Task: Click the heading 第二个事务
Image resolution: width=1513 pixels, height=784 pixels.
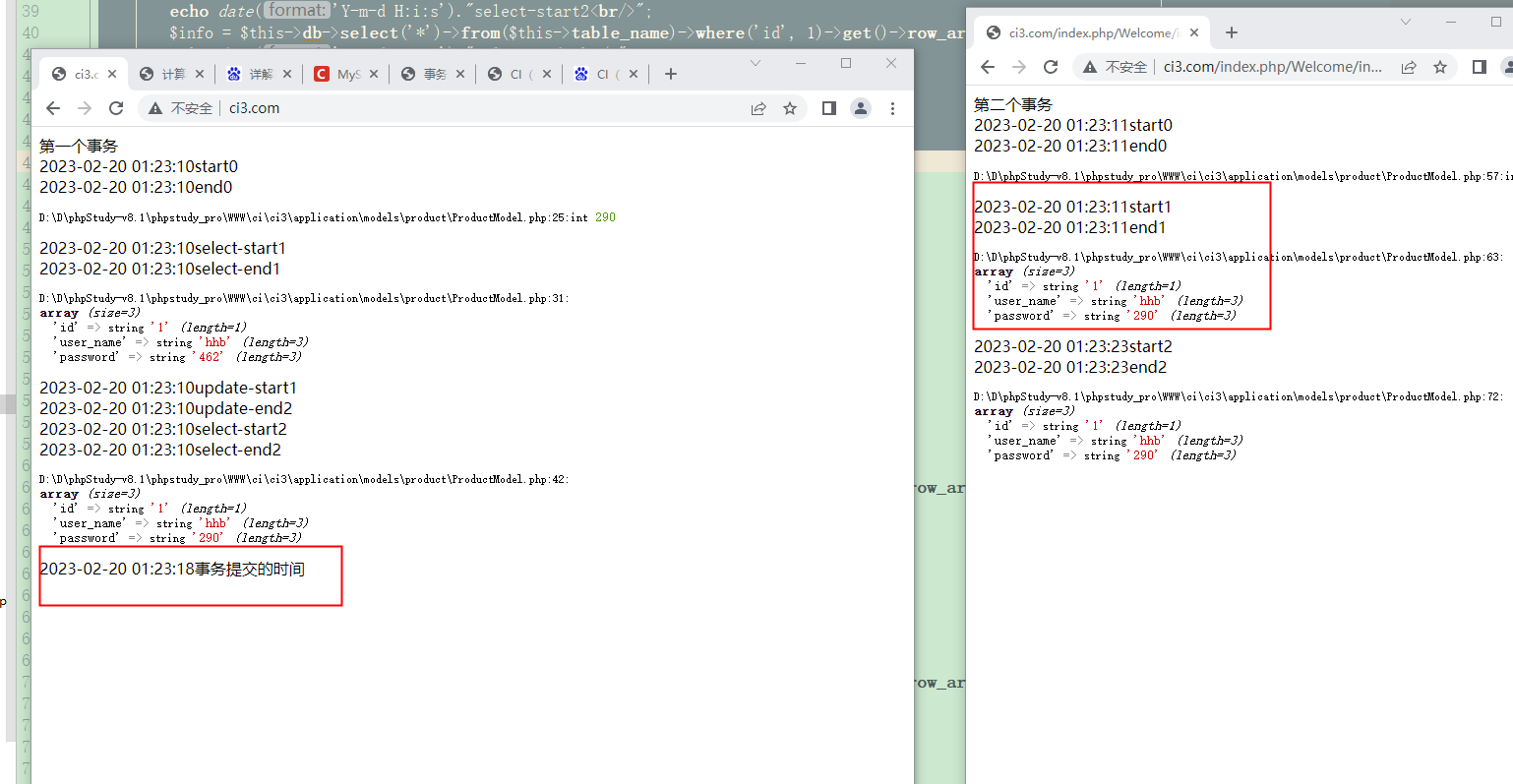Action: click(1013, 104)
